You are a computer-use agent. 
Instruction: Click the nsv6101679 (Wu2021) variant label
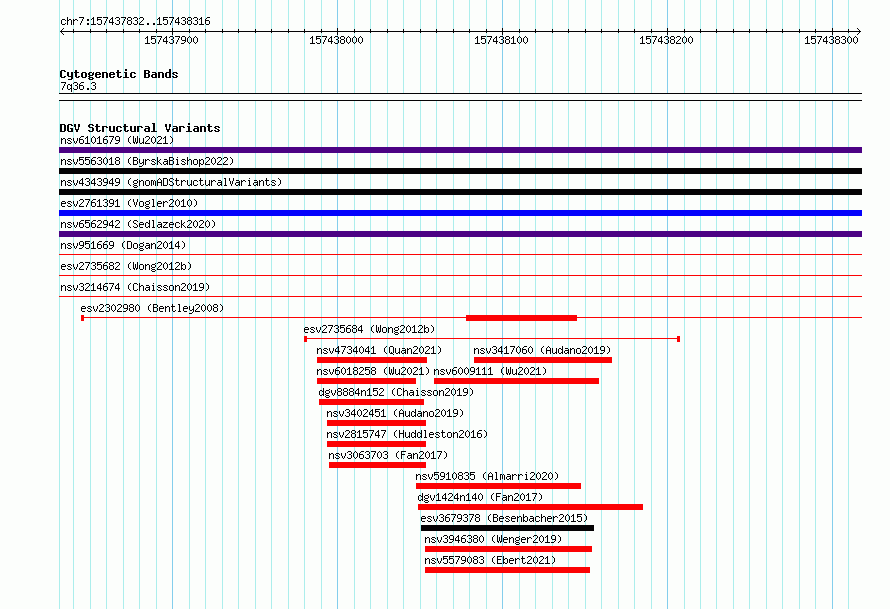117,140
